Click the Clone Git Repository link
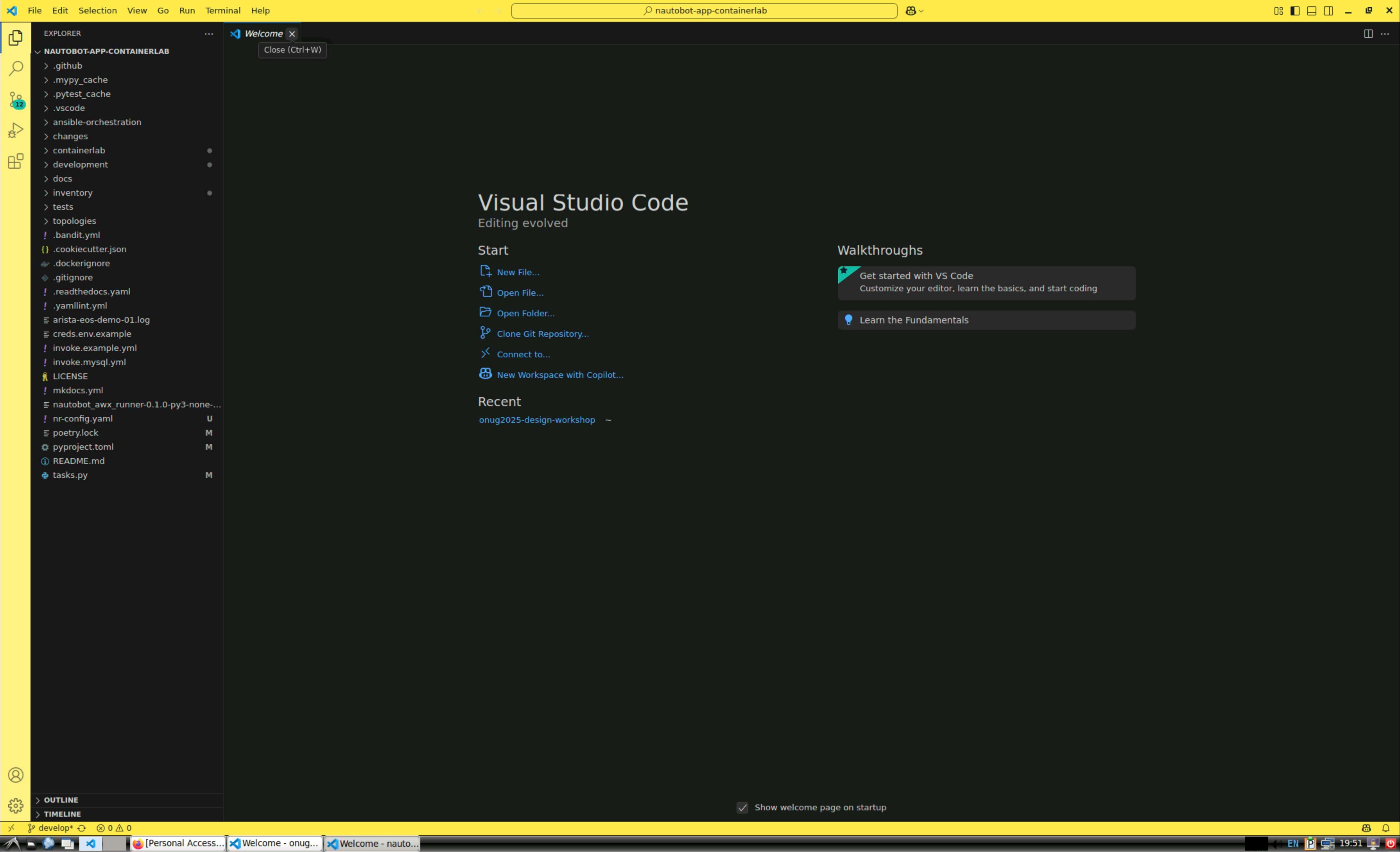Image resolution: width=1400 pixels, height=852 pixels. tap(542, 334)
